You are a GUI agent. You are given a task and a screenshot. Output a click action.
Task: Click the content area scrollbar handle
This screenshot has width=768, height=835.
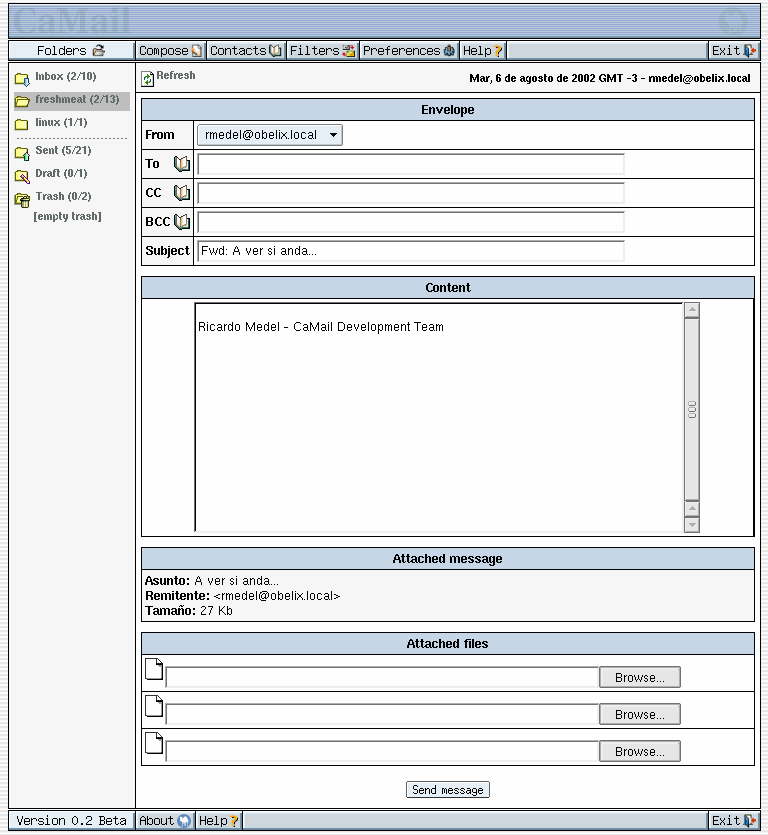coord(692,409)
